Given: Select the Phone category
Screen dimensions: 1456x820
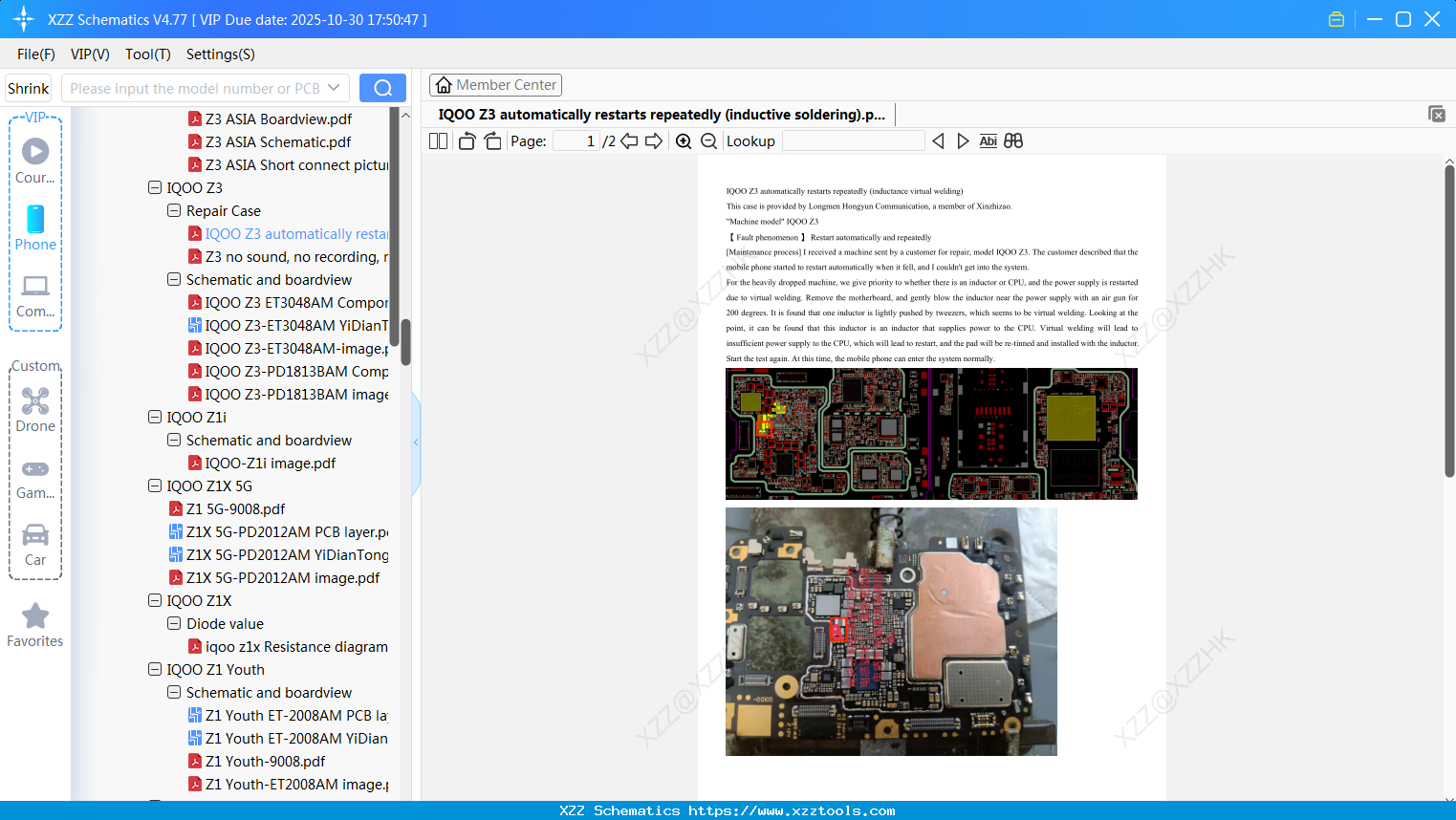Looking at the screenshot, I should point(35,227).
